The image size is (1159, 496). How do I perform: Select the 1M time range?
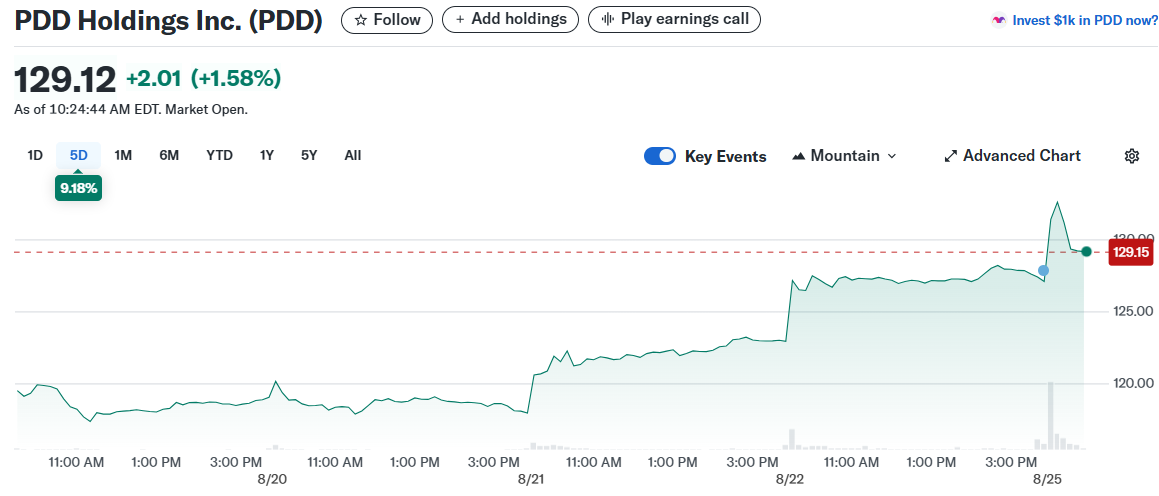click(123, 155)
